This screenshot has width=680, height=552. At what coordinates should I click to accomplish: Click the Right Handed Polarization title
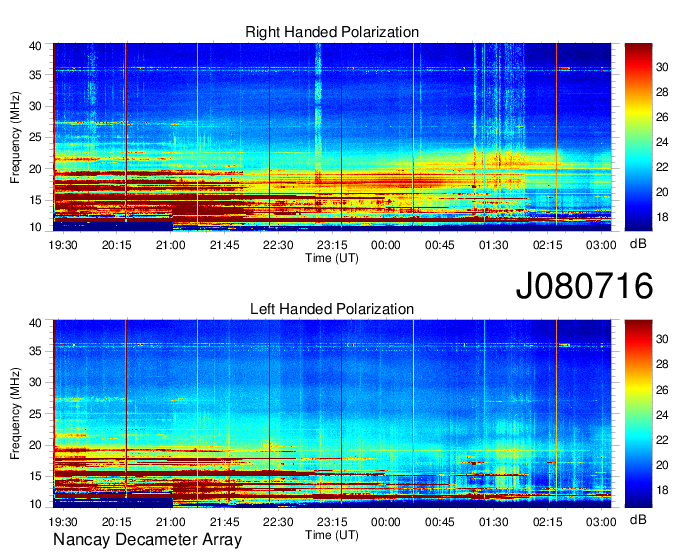click(332, 32)
